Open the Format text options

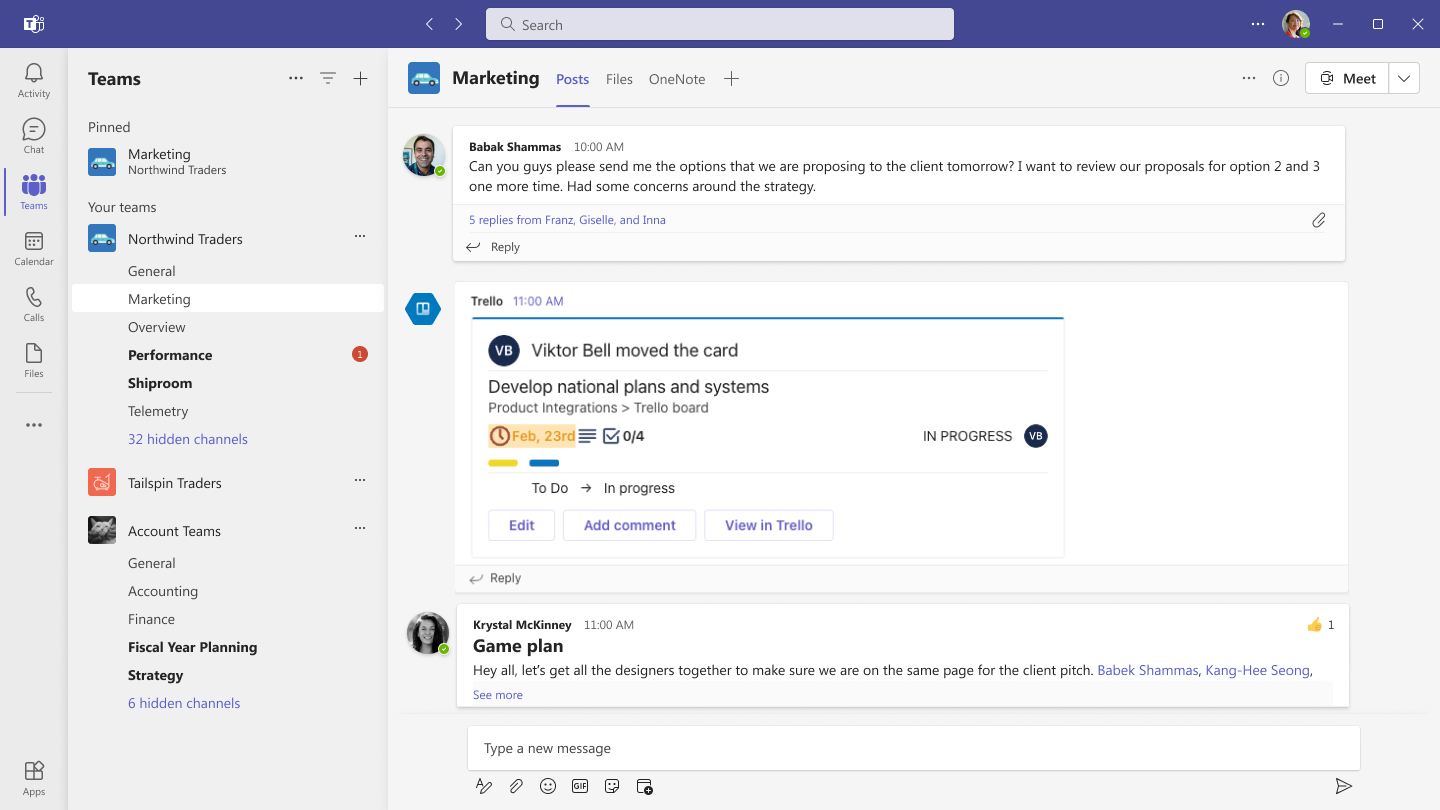(484, 786)
